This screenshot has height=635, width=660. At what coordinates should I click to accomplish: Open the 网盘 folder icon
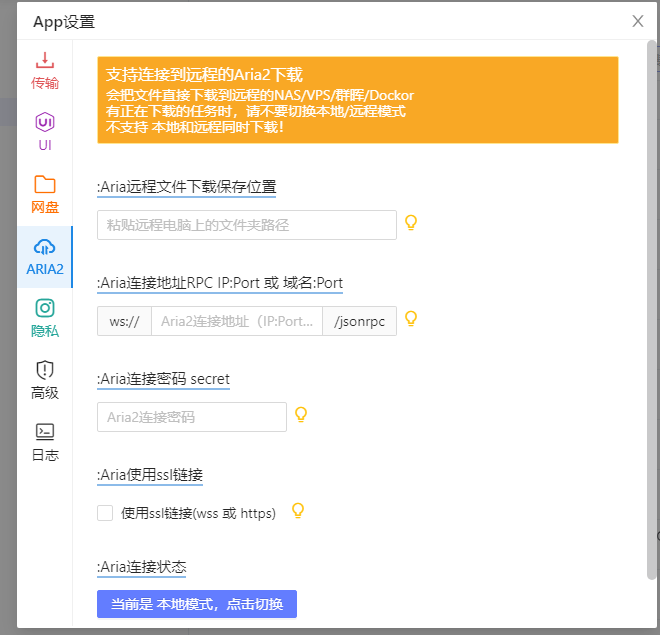click(45, 185)
